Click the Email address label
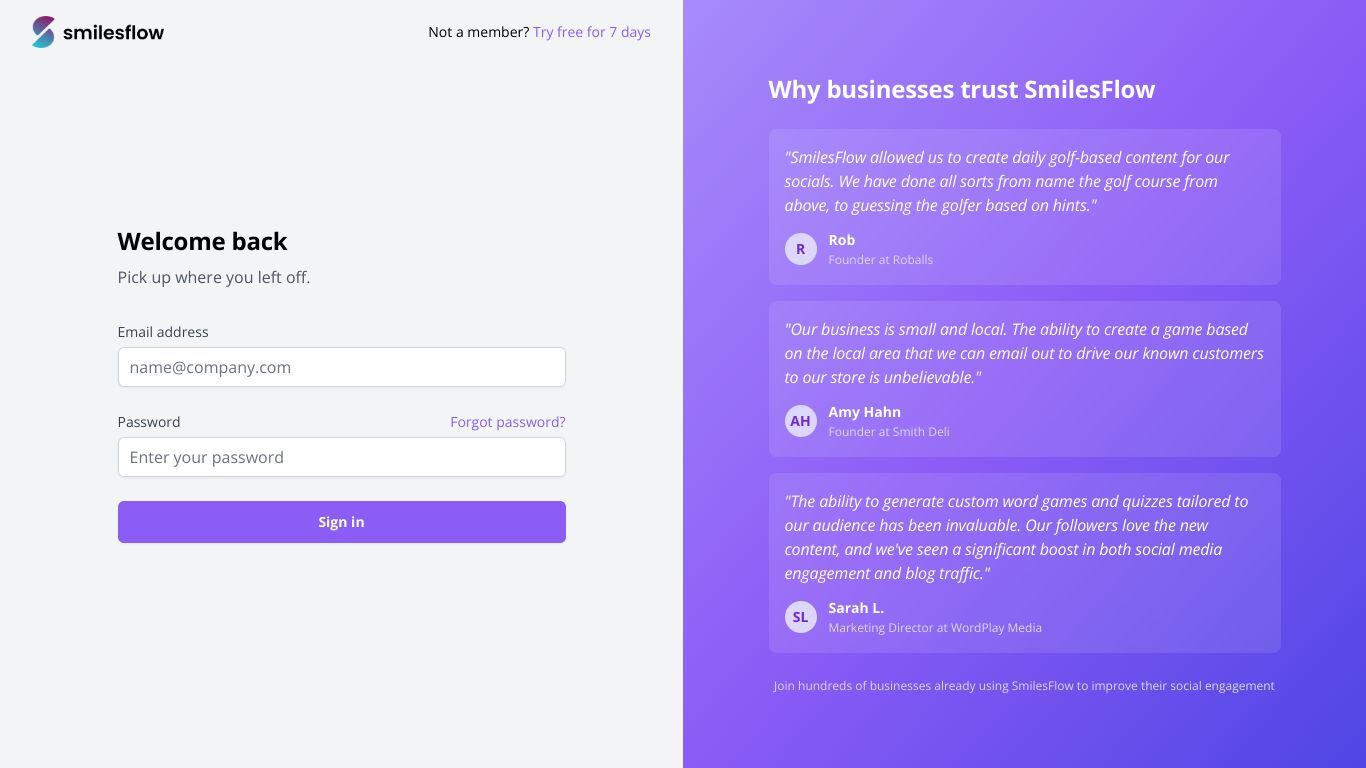This screenshot has width=1366, height=768. [163, 332]
